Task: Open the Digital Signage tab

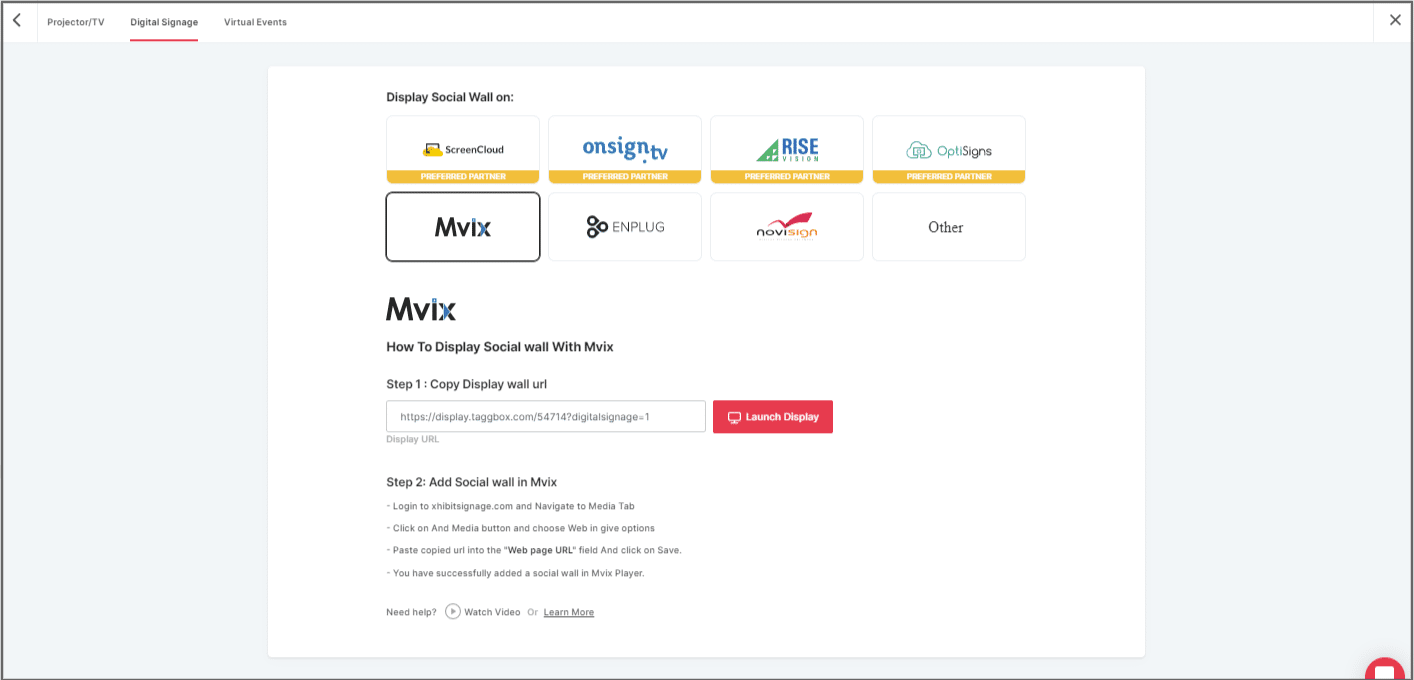Action: [164, 22]
